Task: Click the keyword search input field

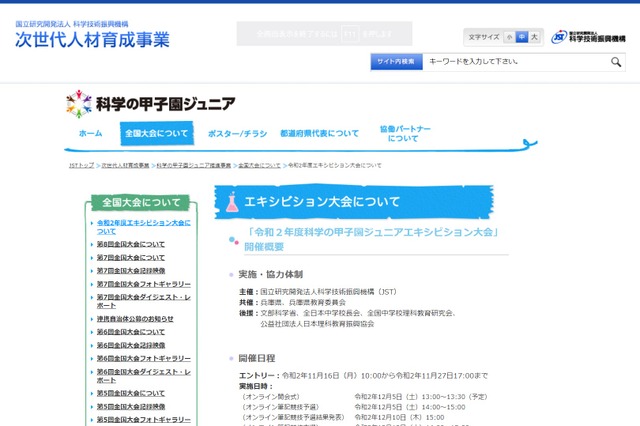Action: pyautogui.click(x=515, y=62)
